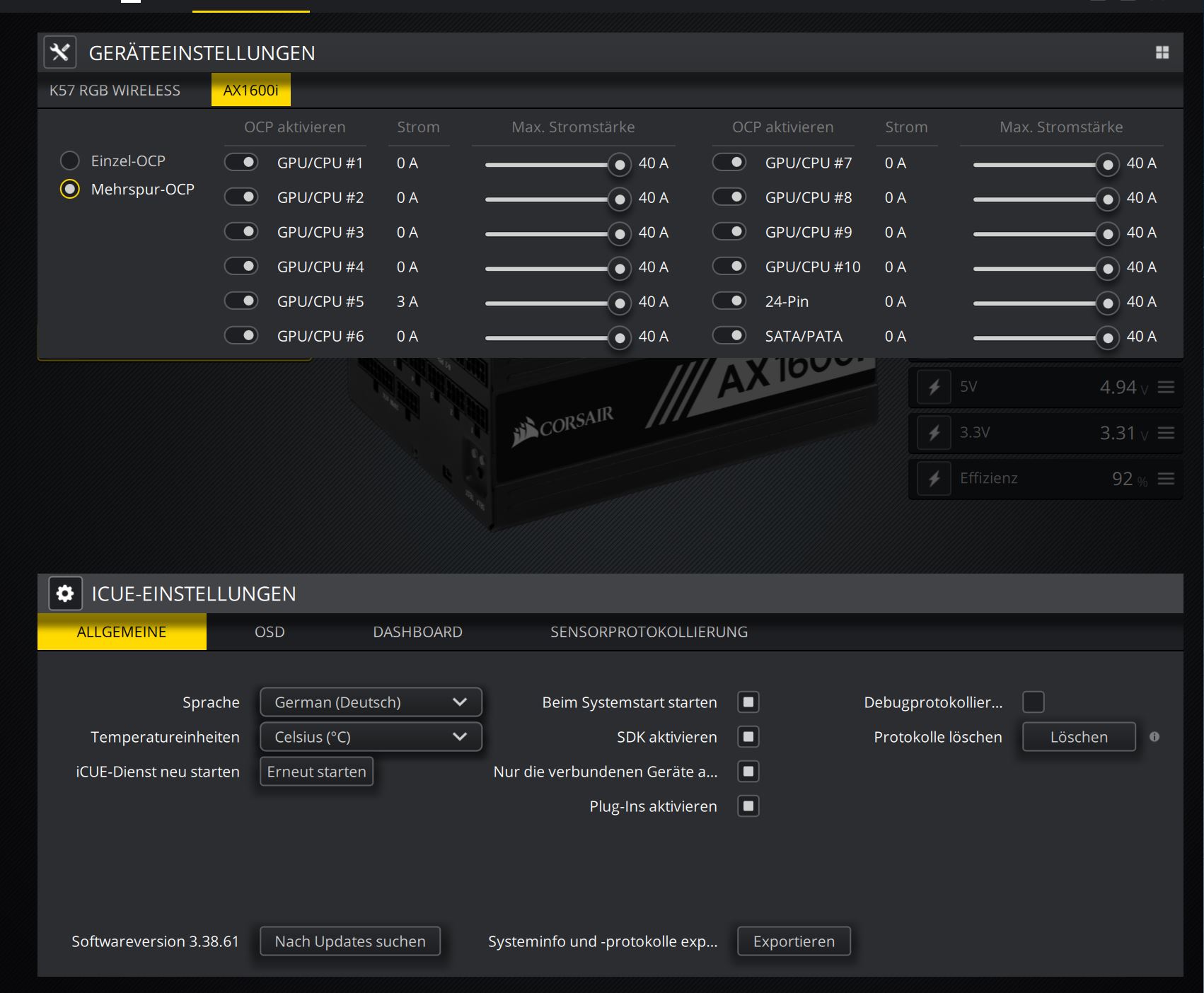Click the 92 % efficiency value
The image size is (1204, 993).
point(1130,479)
